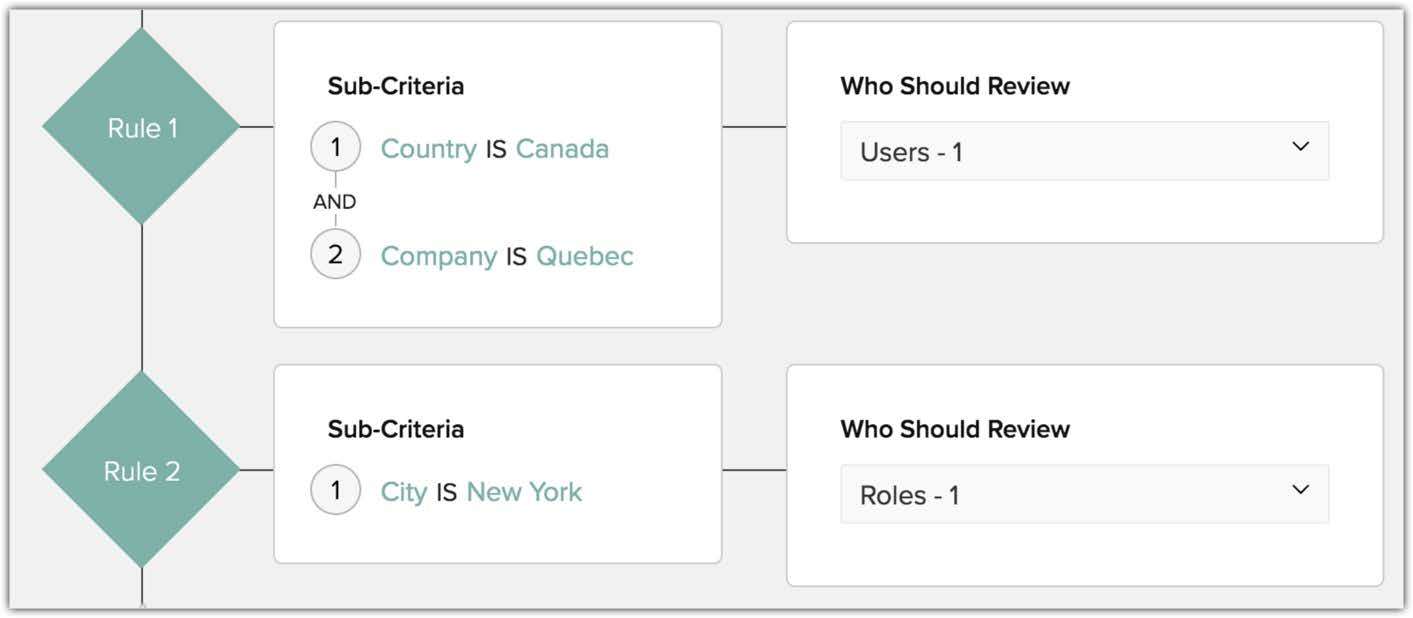1413x618 pixels.
Task: Click the Rule 2 diamond node
Action: [x=141, y=471]
